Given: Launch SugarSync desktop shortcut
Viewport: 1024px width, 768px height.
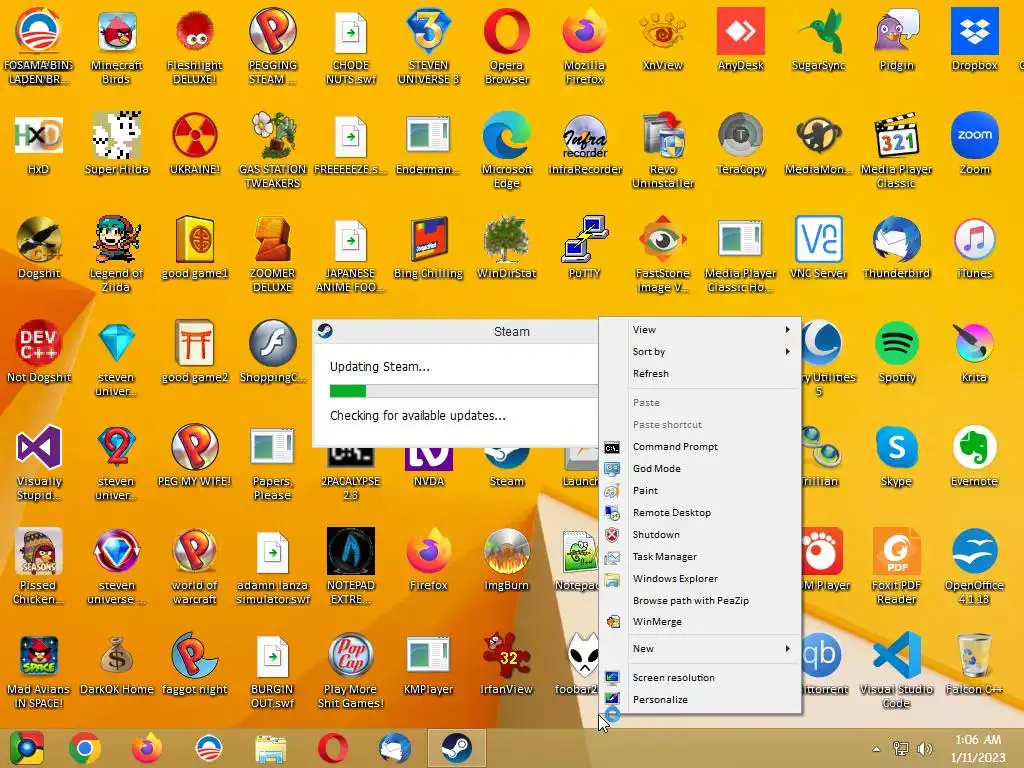Looking at the screenshot, I should click(818, 39).
